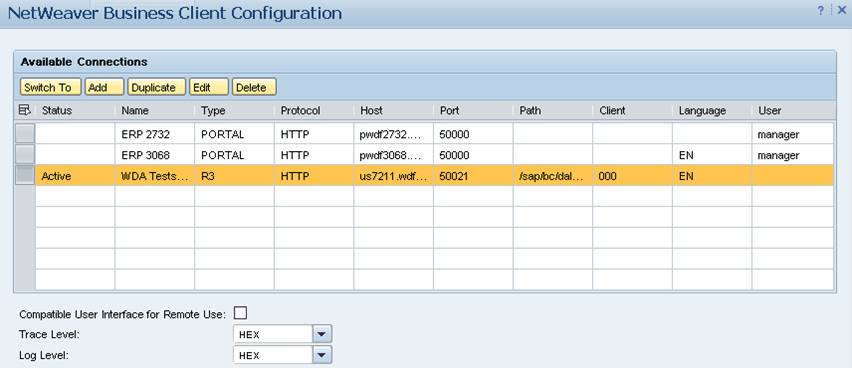
Task: Click EN language in WDA Tests row
Action: click(x=712, y=176)
